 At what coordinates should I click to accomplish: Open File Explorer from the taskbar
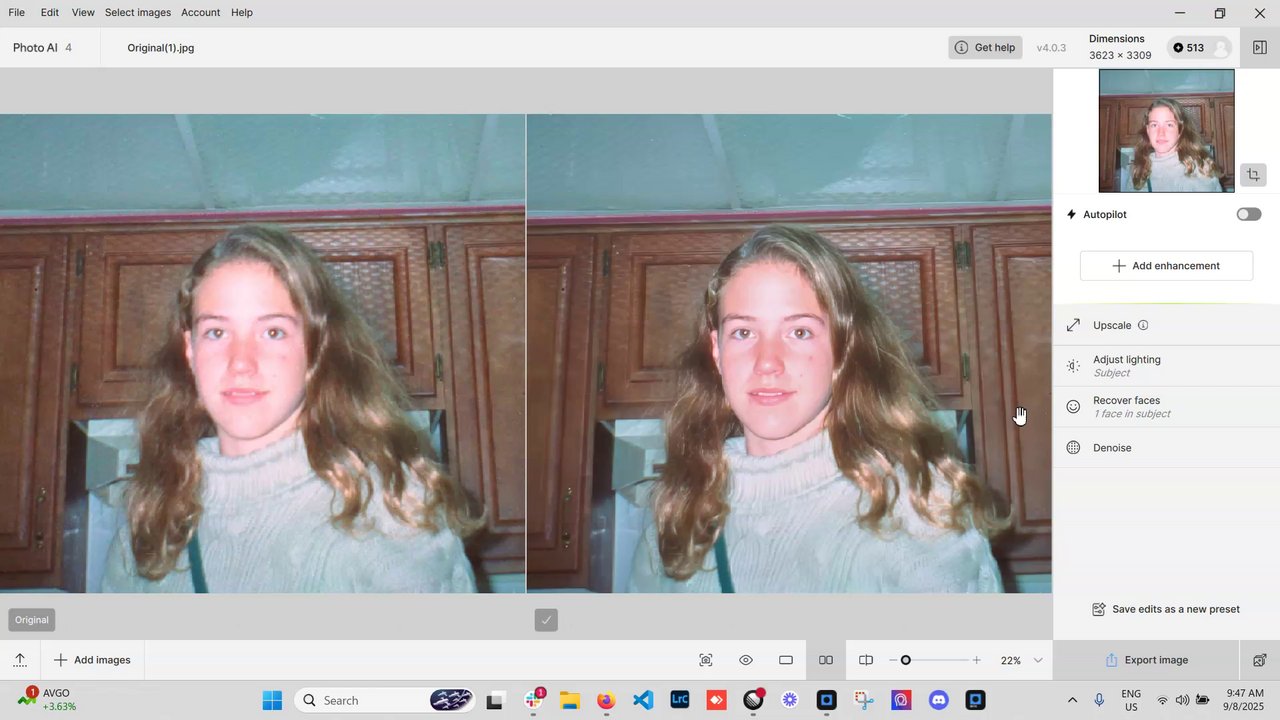(570, 700)
